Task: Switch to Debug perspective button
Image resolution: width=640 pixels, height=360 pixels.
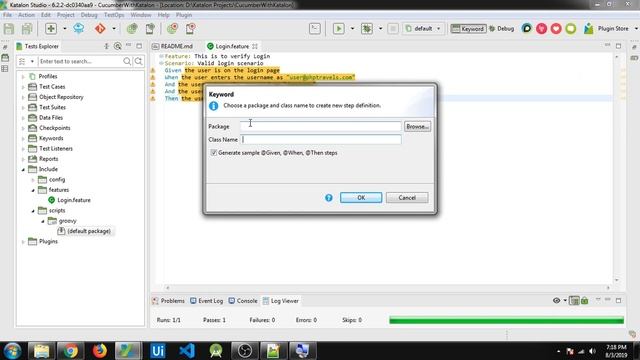Action: (502, 29)
